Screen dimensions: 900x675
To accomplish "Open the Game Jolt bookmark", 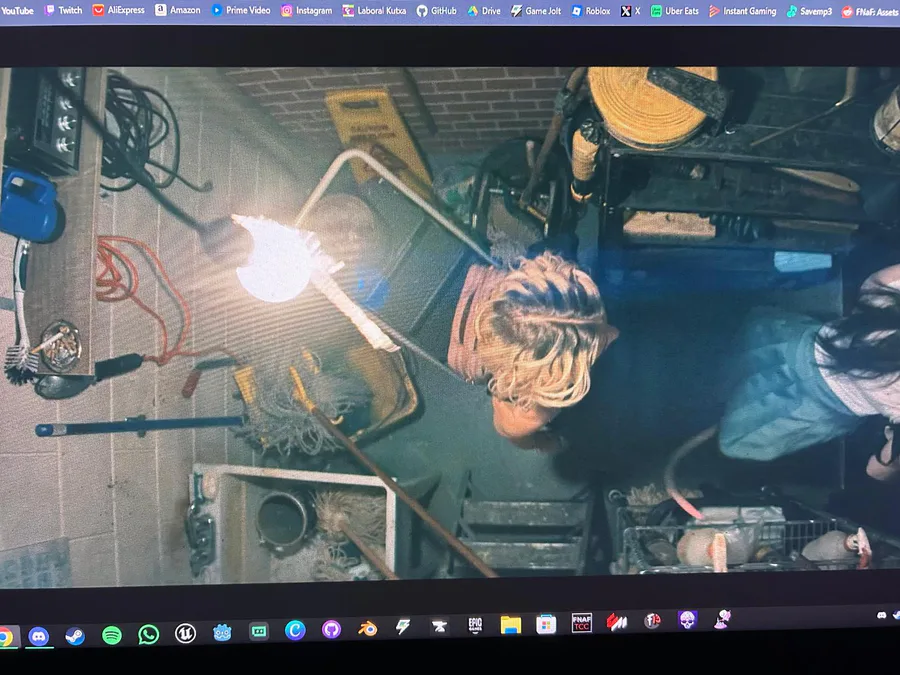I will [536, 10].
